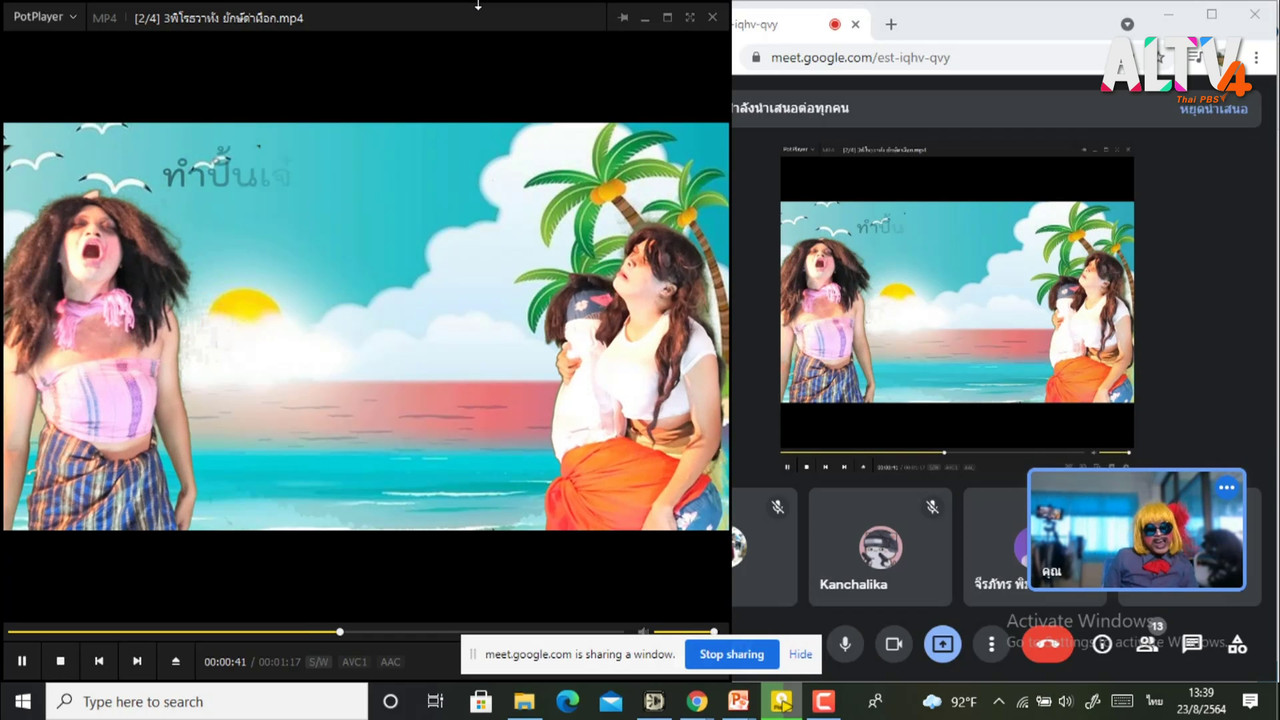Open the network Wi-Fi tray icon
1280x720 pixels.
pos(1022,702)
